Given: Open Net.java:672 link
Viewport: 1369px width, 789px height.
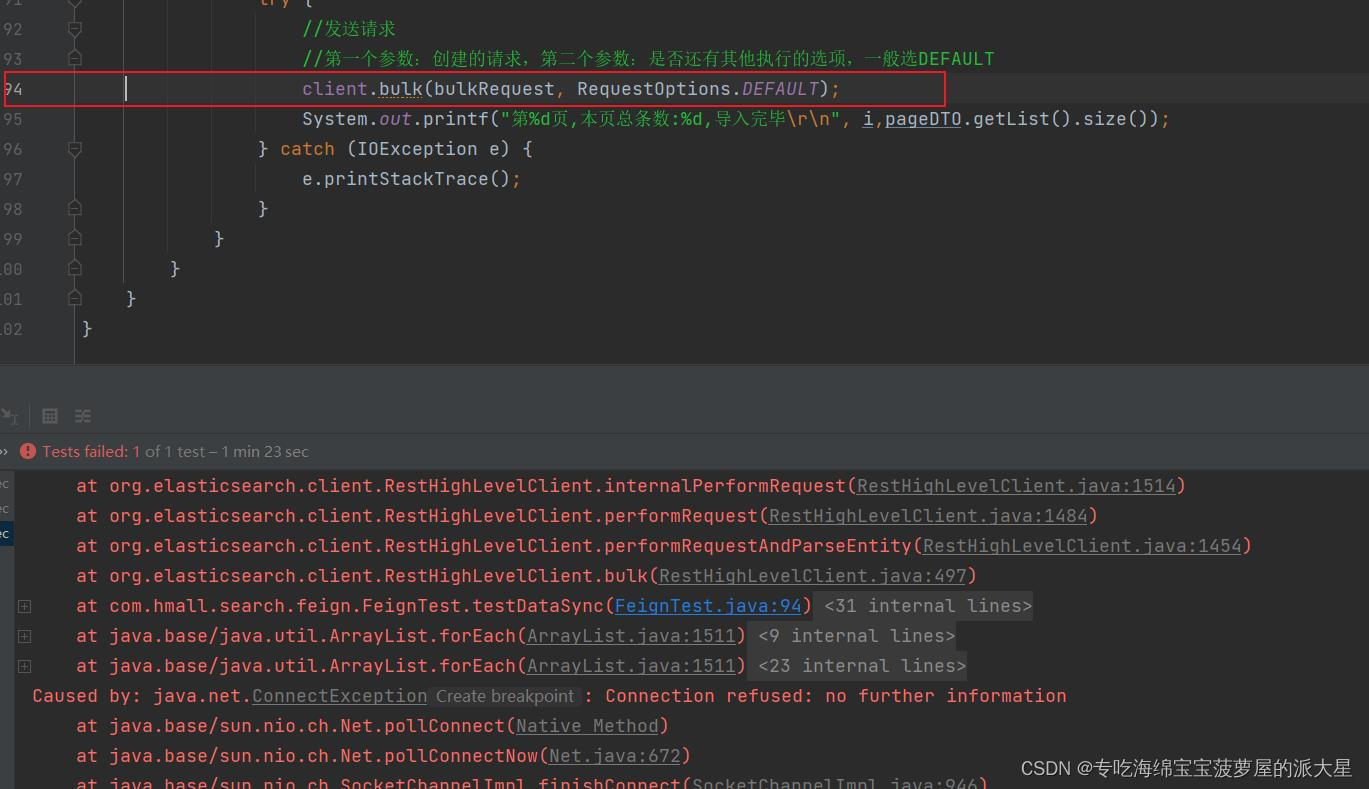Looking at the screenshot, I should tap(614, 756).
